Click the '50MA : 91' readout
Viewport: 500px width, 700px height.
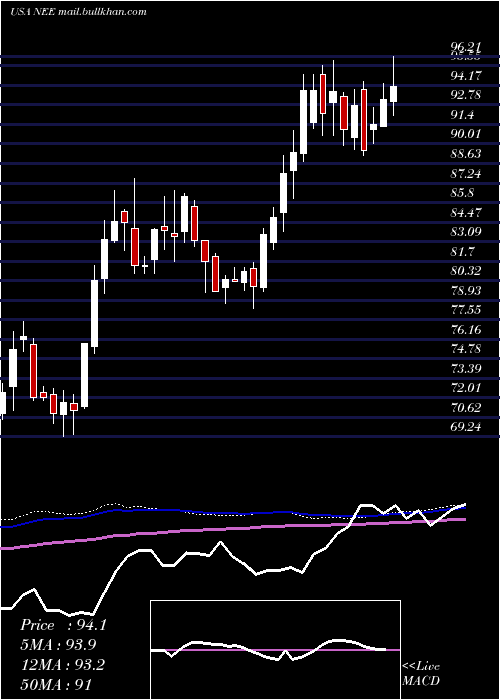57,684
